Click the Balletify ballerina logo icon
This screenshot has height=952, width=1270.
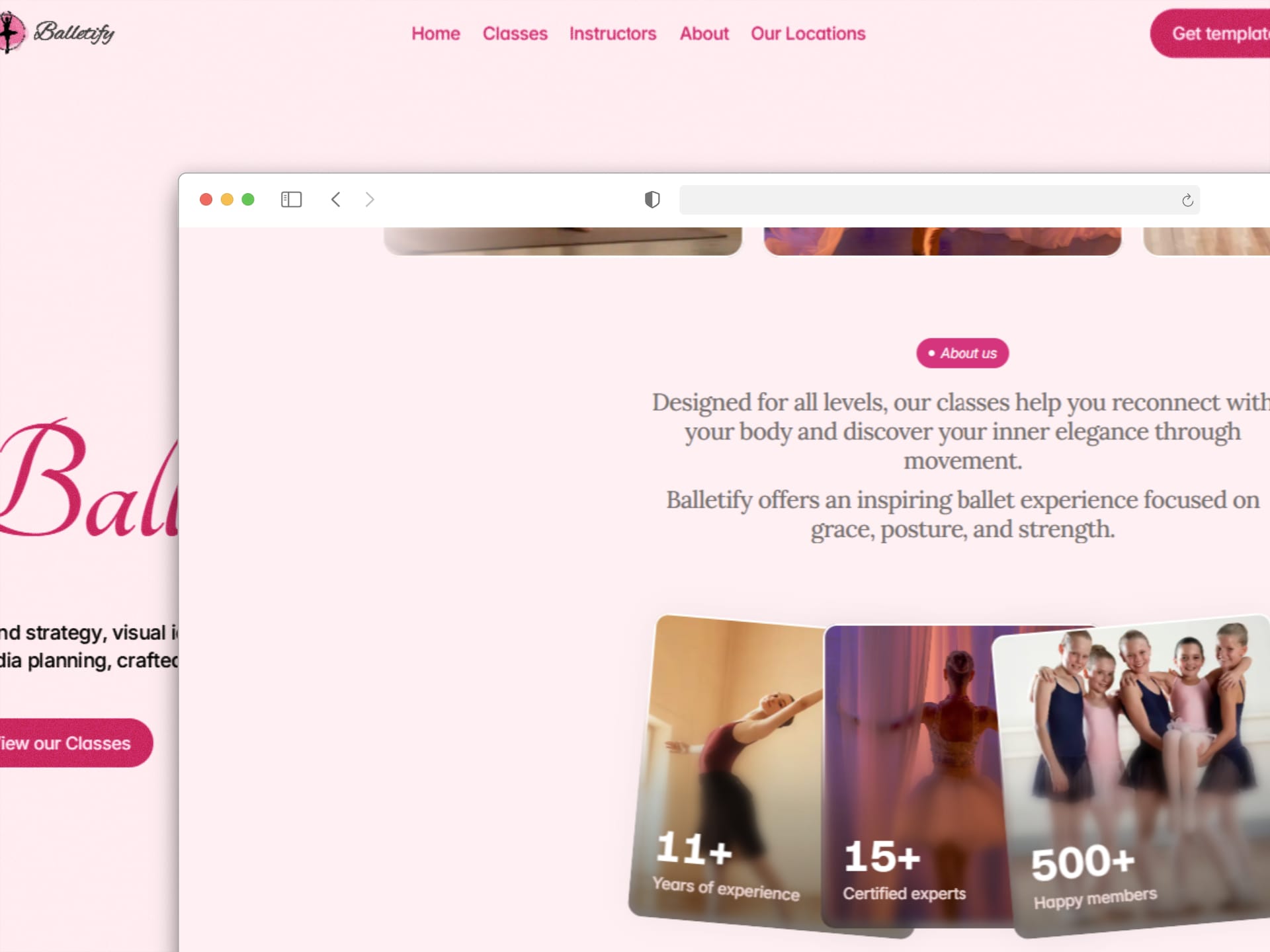point(11,32)
